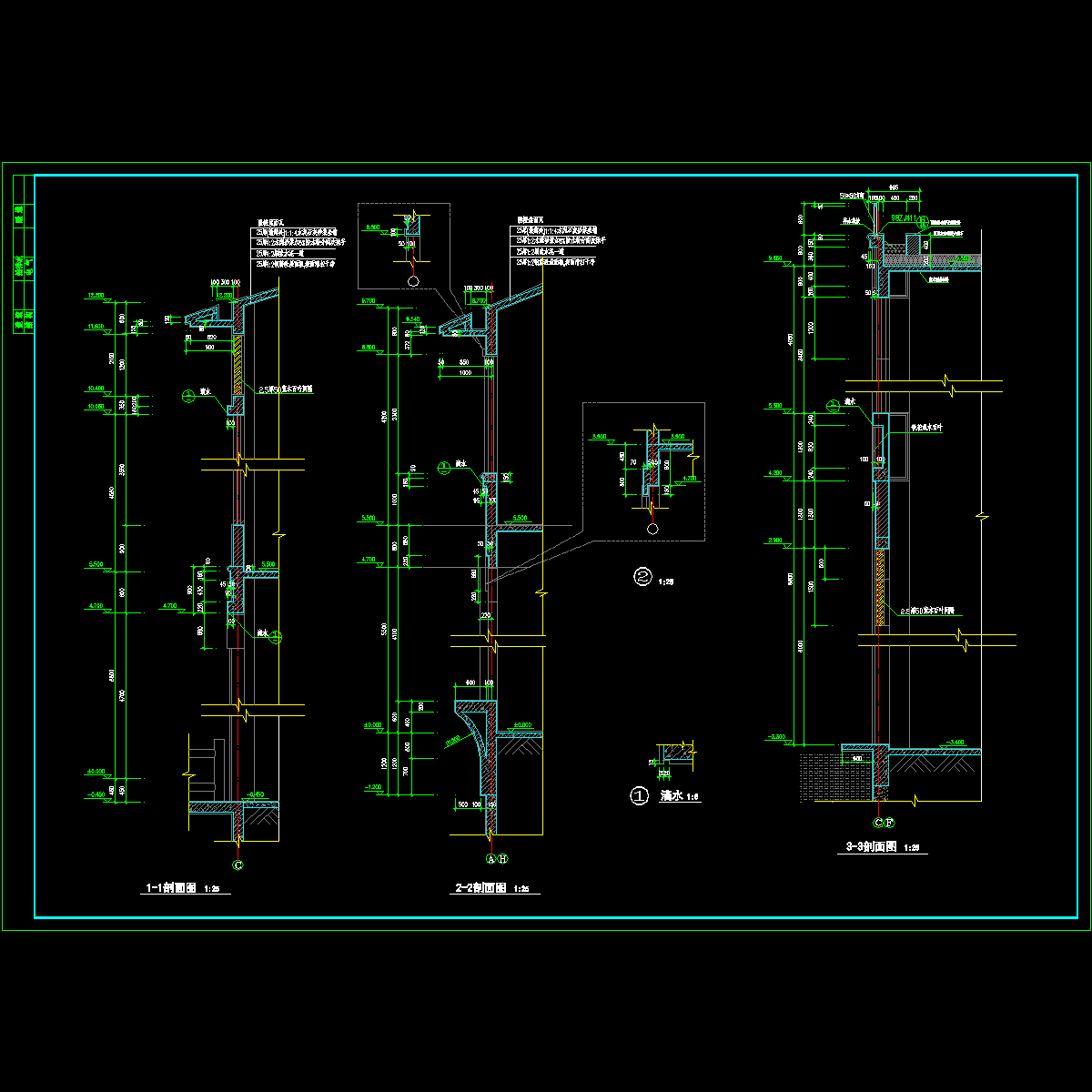
Task: Click detail bubble ① beside the 滴水 1:6 title
Action: coord(639,796)
